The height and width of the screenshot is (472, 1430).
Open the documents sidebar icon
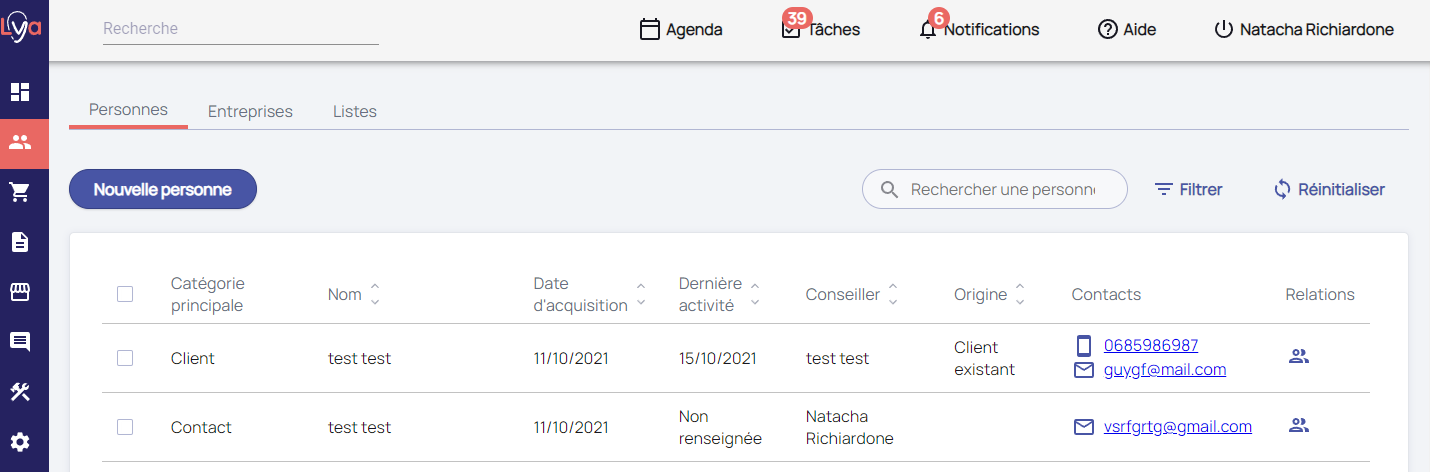click(20, 242)
